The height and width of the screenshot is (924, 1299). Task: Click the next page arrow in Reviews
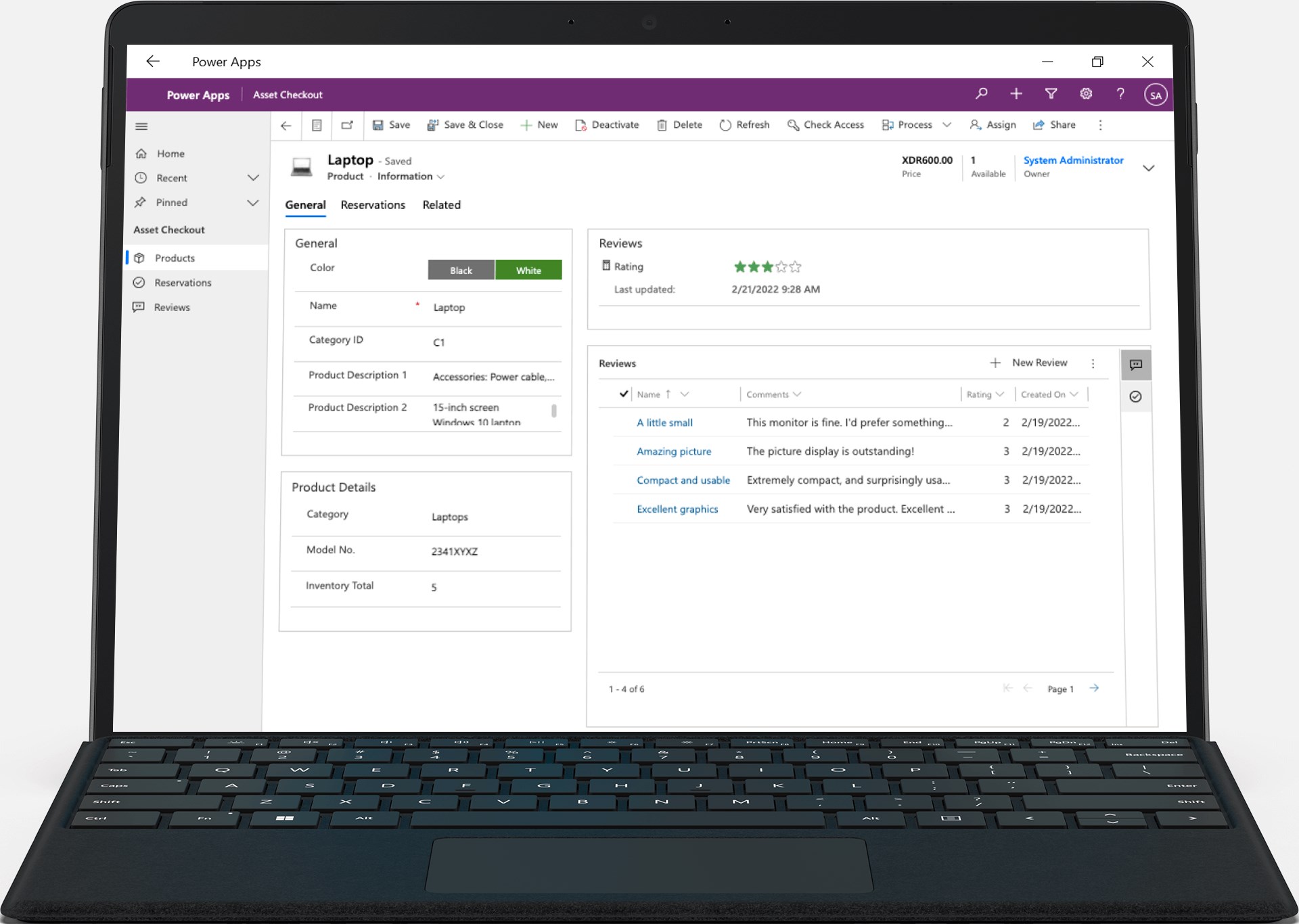1094,688
